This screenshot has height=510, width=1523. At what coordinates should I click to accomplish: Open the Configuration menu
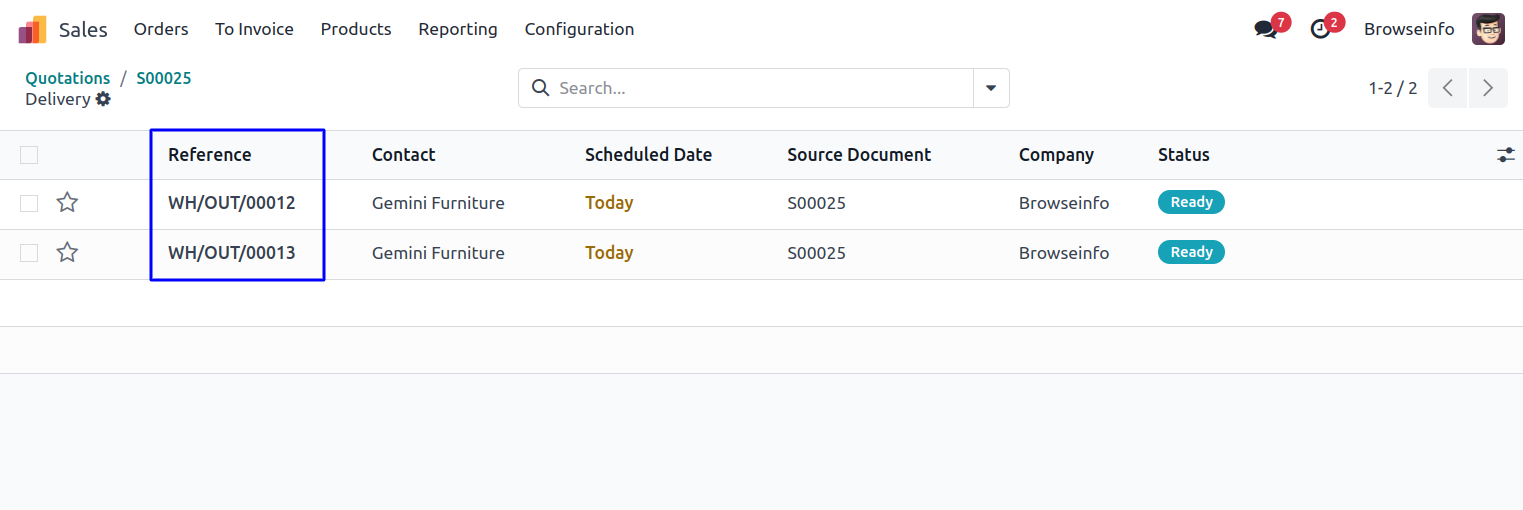pyautogui.click(x=579, y=30)
